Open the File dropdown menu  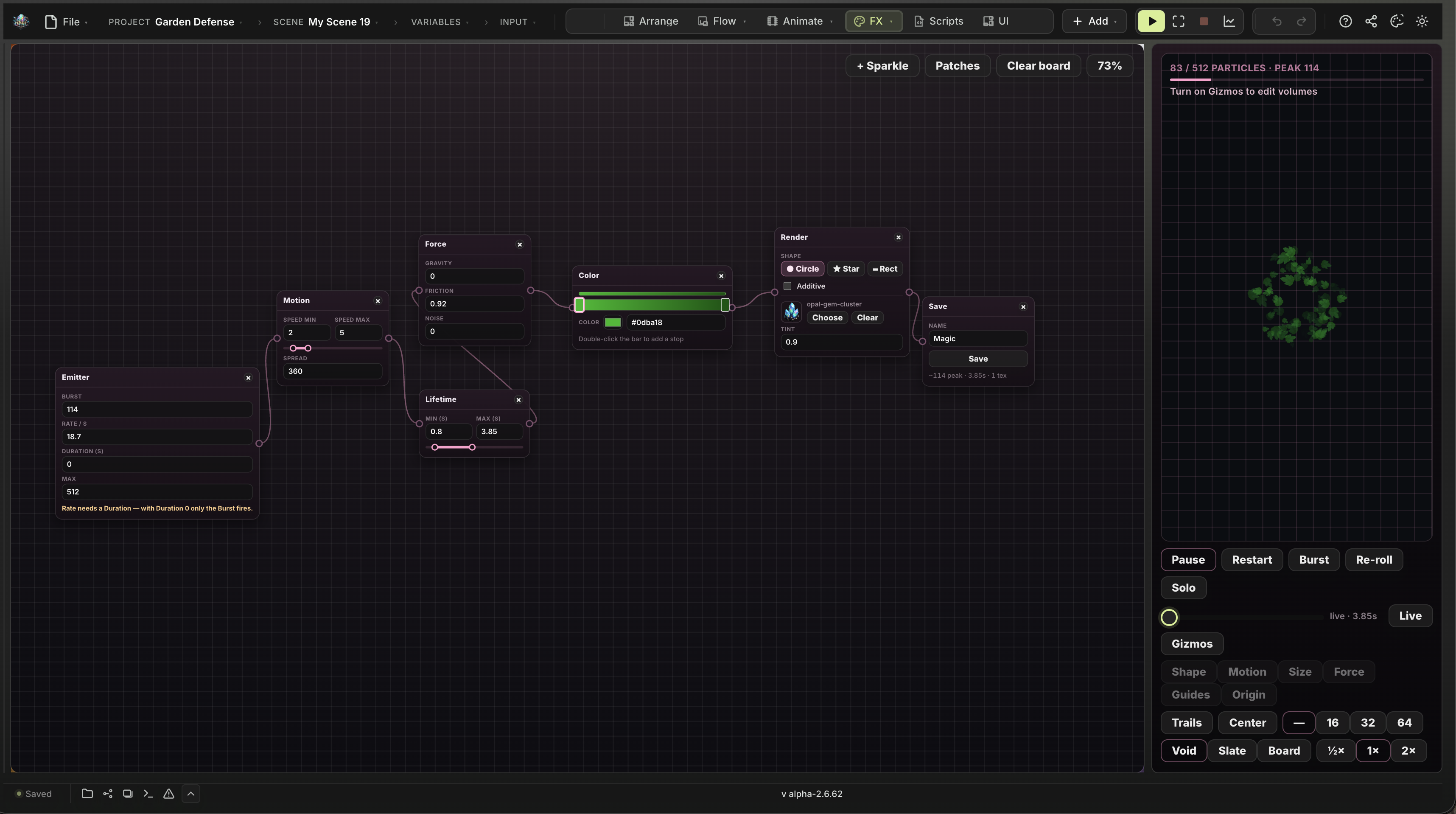[x=67, y=22]
